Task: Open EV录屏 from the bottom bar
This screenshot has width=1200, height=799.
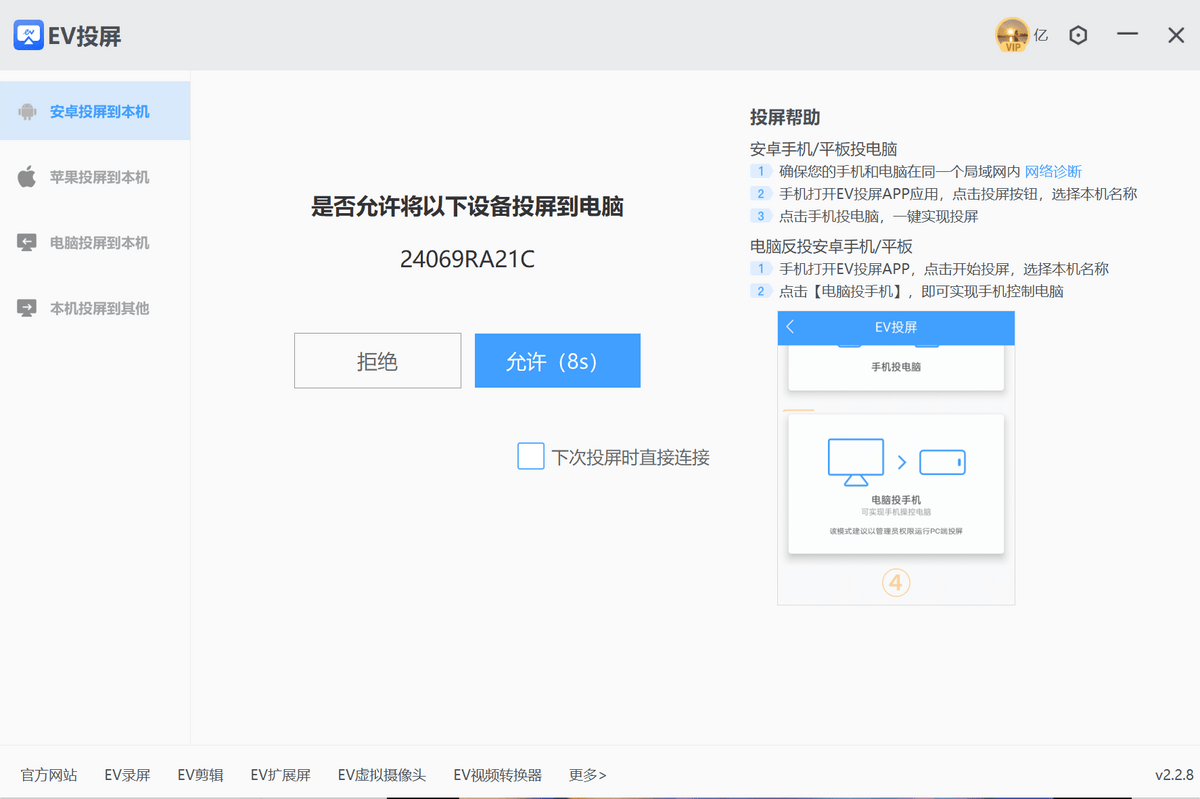Action: tap(126, 774)
